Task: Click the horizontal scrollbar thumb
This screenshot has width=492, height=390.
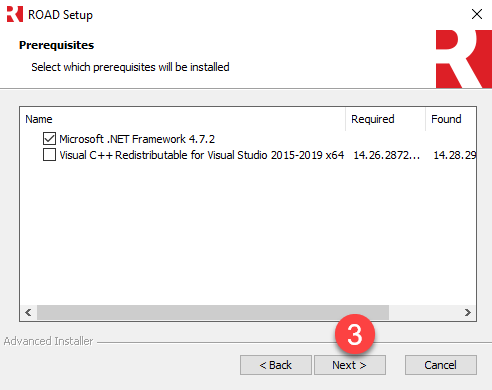Action: (213, 312)
